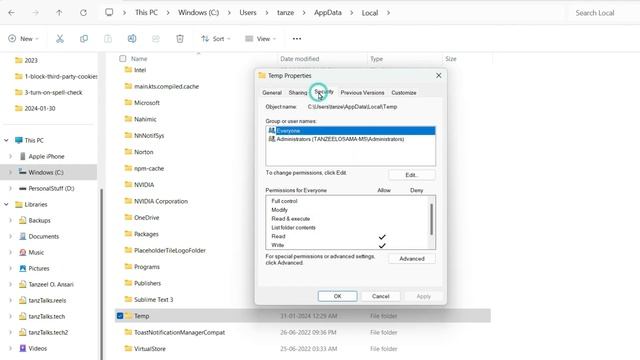Click the Copy icon in toolbar
Image resolution: width=640 pixels, height=360 pixels.
tap(84, 39)
